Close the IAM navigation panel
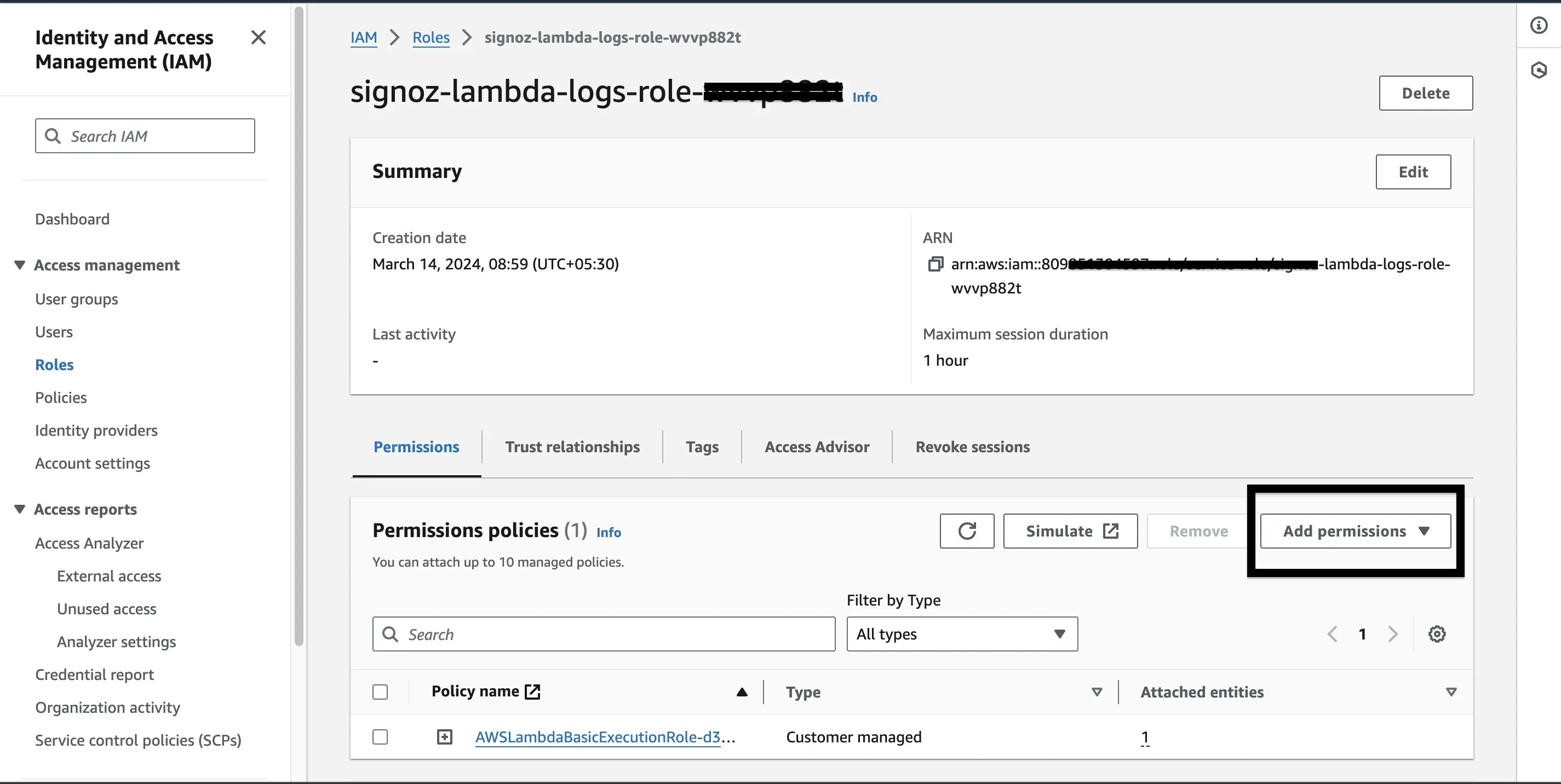Image resolution: width=1561 pixels, height=784 pixels. tap(258, 38)
